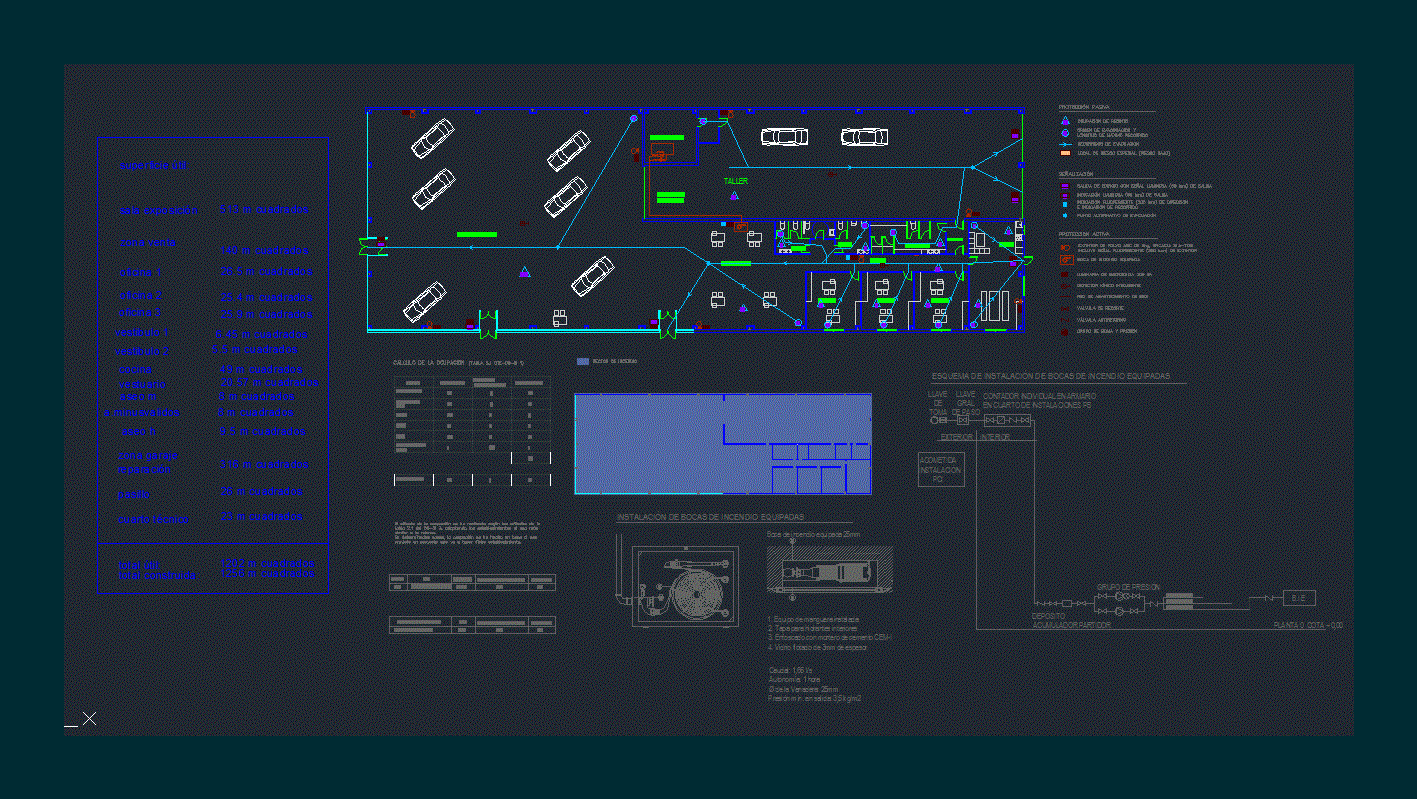Select the 'SEÑALIZACIÓN' legend heading
This screenshot has height=799, width=1417.
[1076, 173]
